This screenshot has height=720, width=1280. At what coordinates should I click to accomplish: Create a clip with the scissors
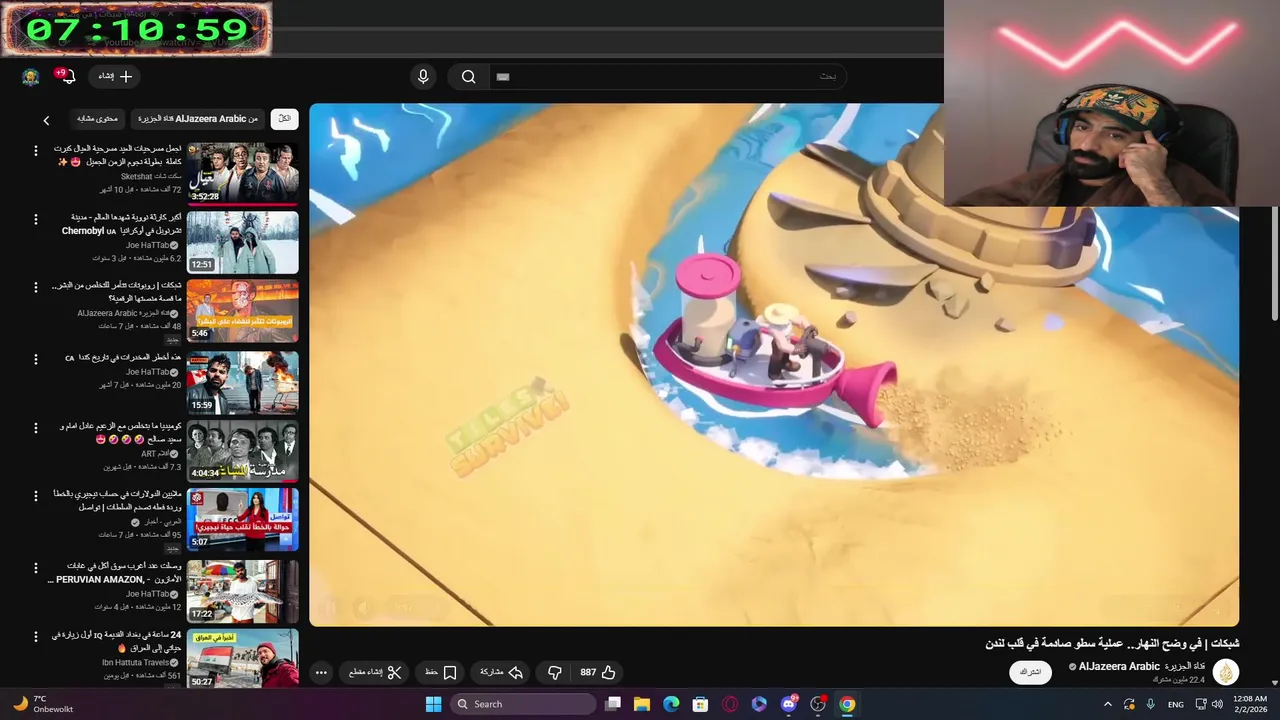click(376, 672)
